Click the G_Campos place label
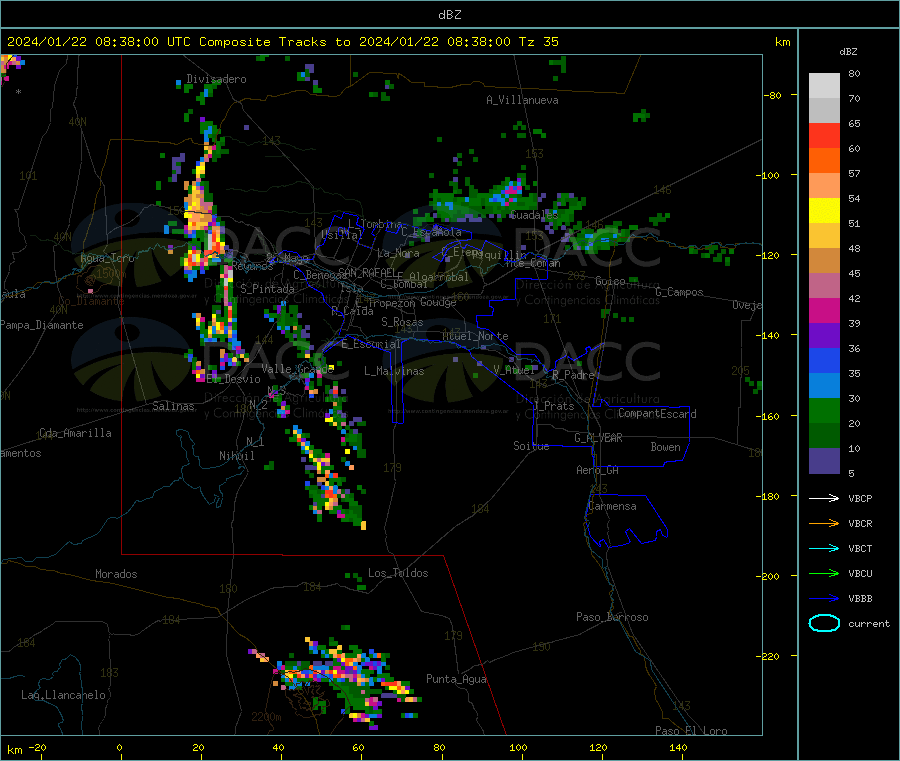The image size is (900, 761). point(679,292)
